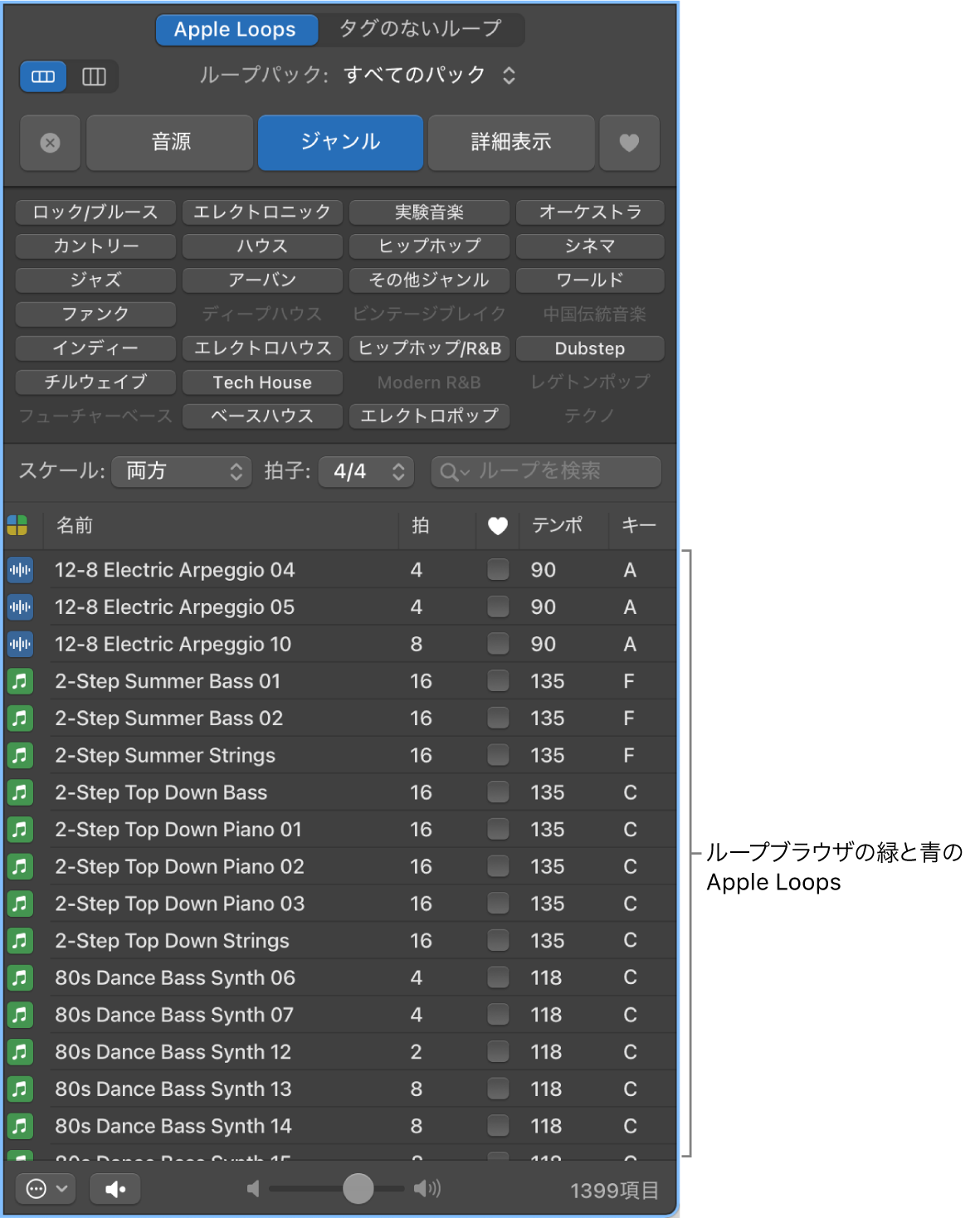Click in the ループを検索 search field
The height and width of the screenshot is (1218, 980).
point(546,471)
